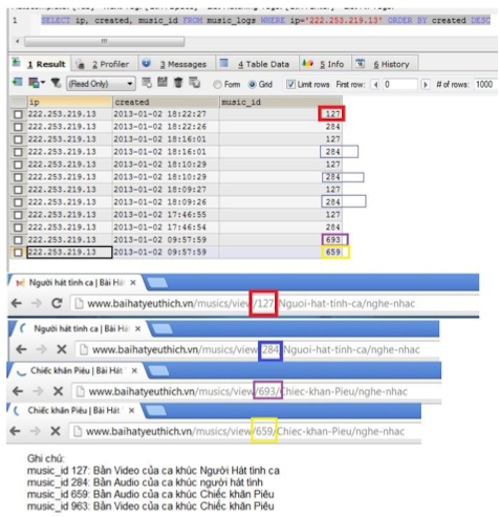Toggle the Limit rows checkbox
This screenshot has width=500, height=517.
[291, 84]
